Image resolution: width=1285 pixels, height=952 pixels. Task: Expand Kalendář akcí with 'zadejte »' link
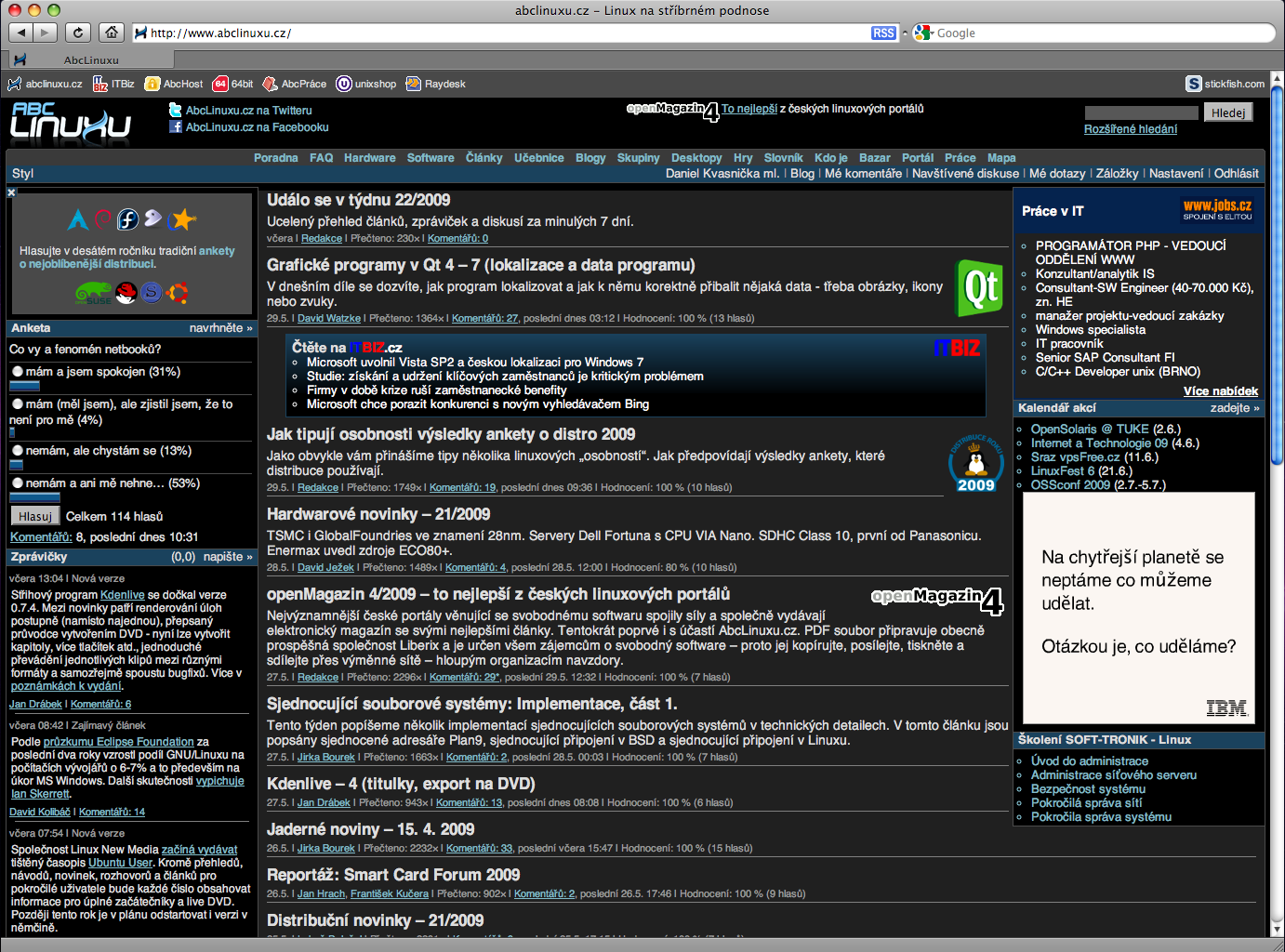(1235, 408)
